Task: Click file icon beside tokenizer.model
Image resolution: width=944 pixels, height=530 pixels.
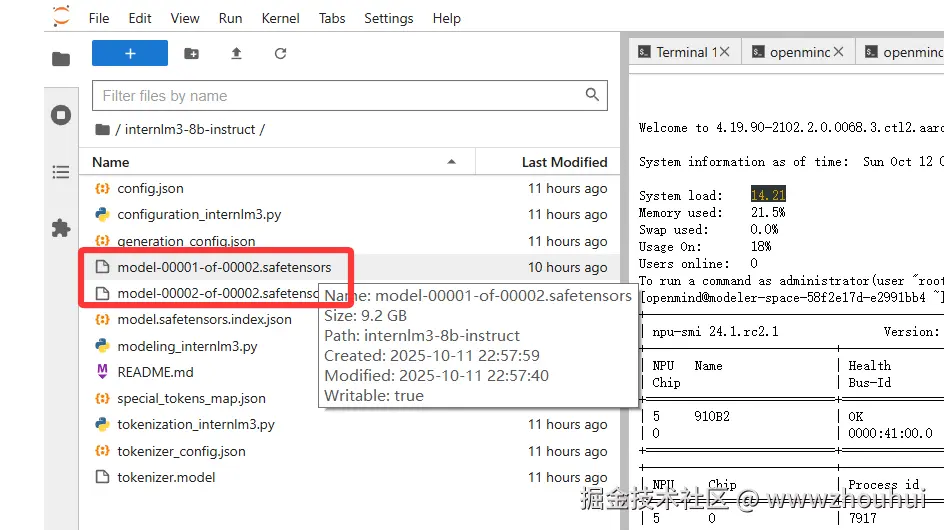Action: coord(102,477)
